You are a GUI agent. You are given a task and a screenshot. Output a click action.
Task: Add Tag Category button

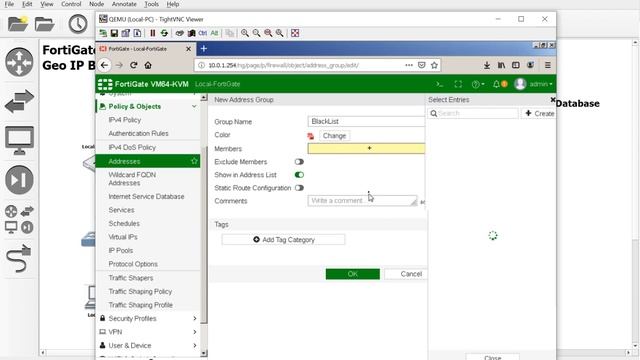coord(283,240)
